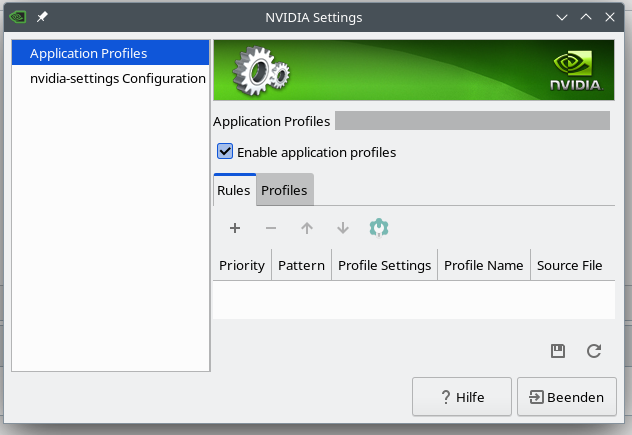Move rule up with arrow icon

click(x=307, y=228)
